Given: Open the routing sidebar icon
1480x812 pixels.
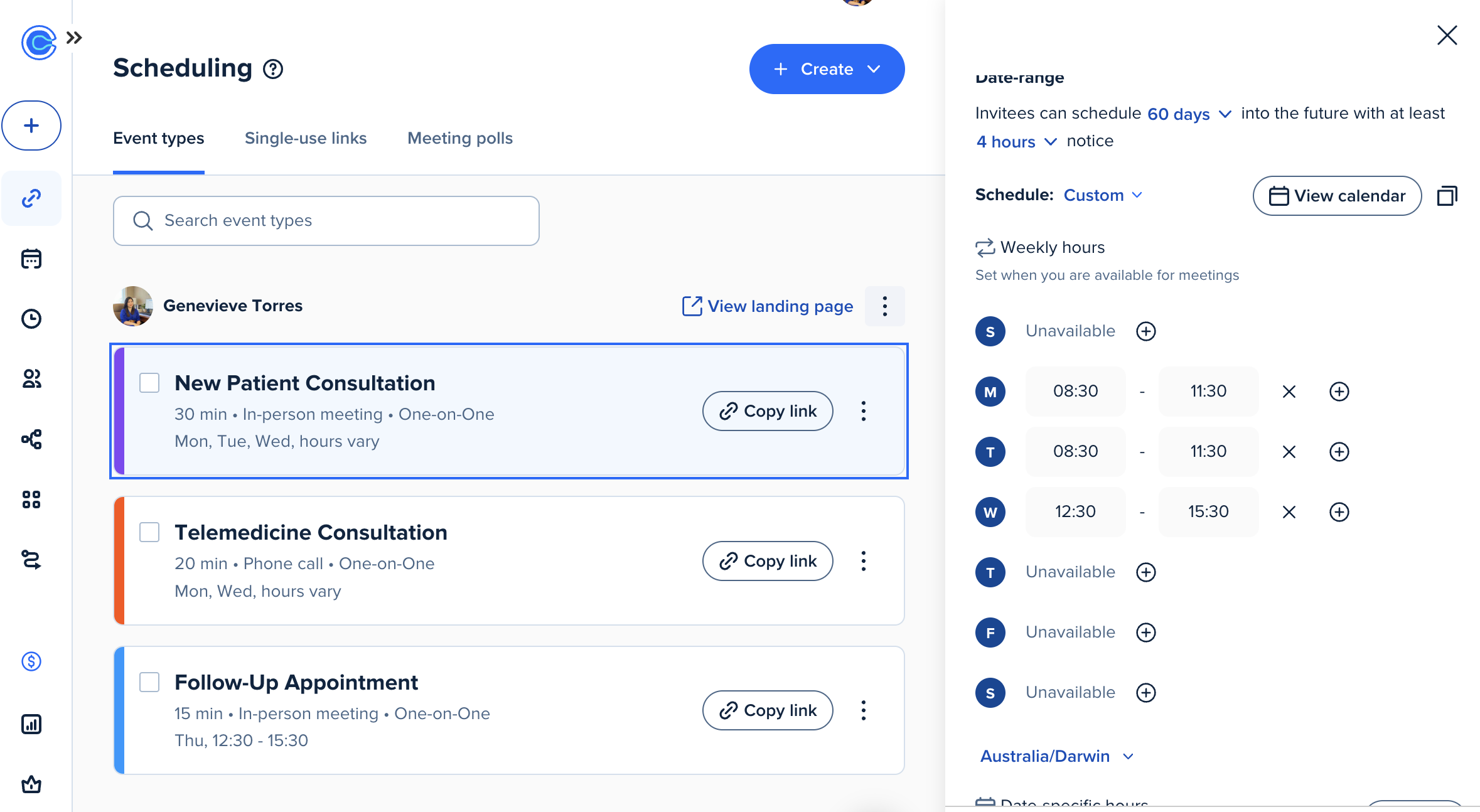Looking at the screenshot, I should pyautogui.click(x=31, y=559).
